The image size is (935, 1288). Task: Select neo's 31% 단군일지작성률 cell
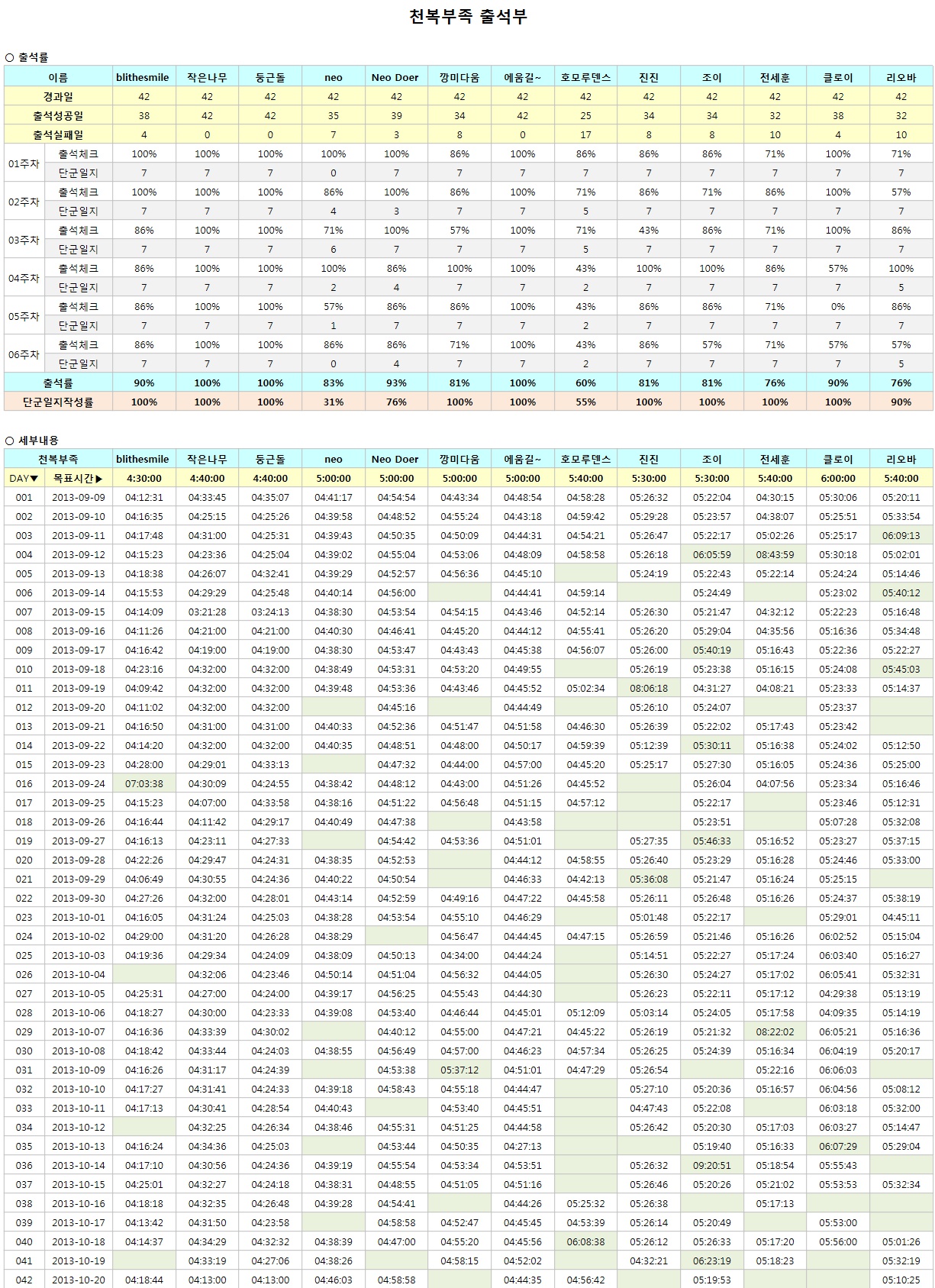pos(334,402)
